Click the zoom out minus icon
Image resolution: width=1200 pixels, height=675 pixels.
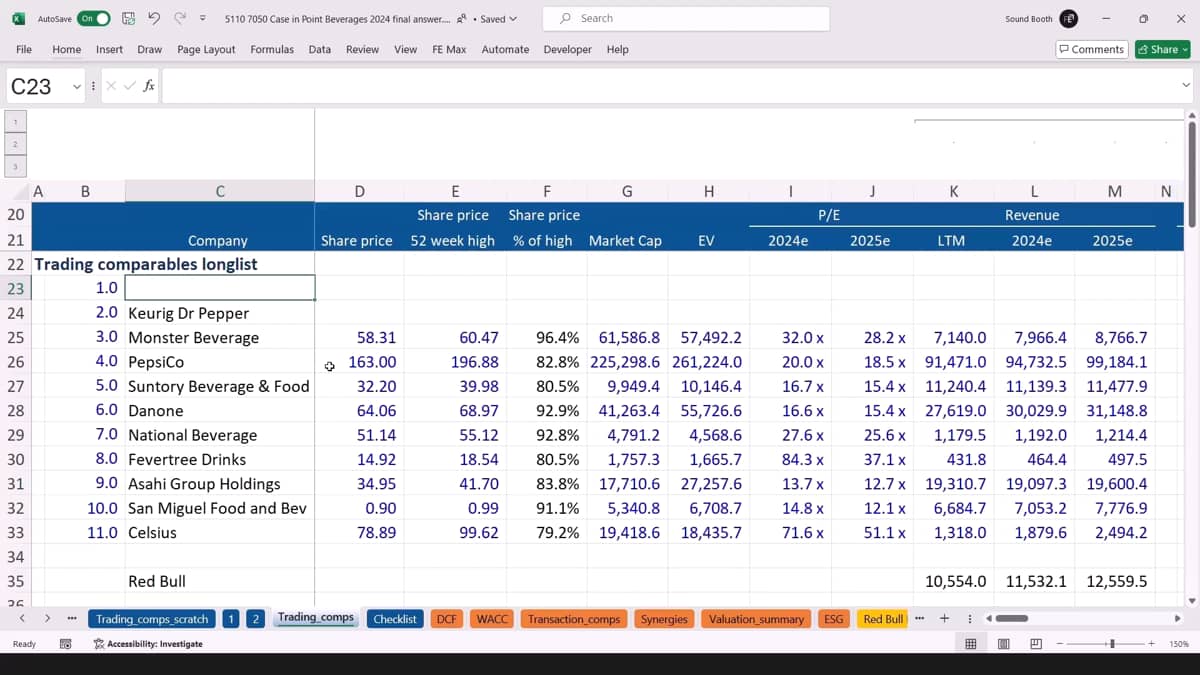[1060, 644]
